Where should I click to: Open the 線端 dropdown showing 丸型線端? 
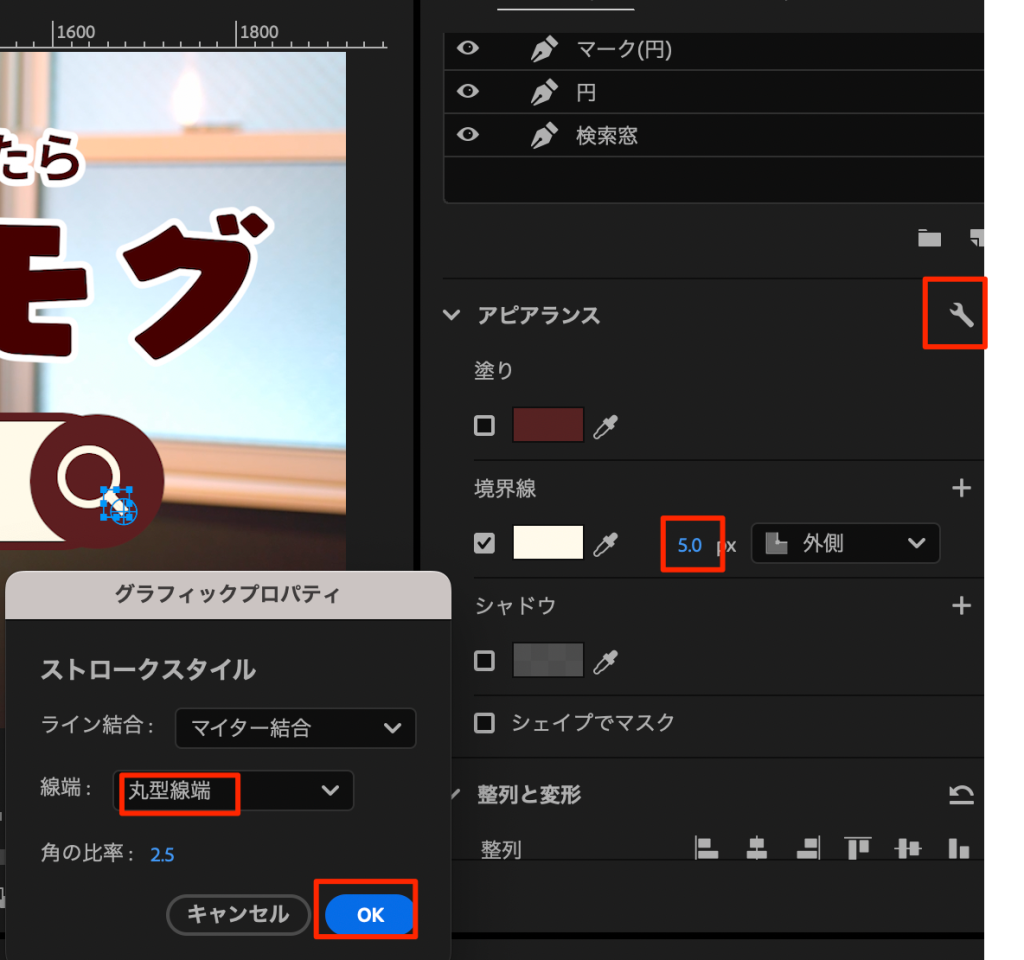pos(235,791)
